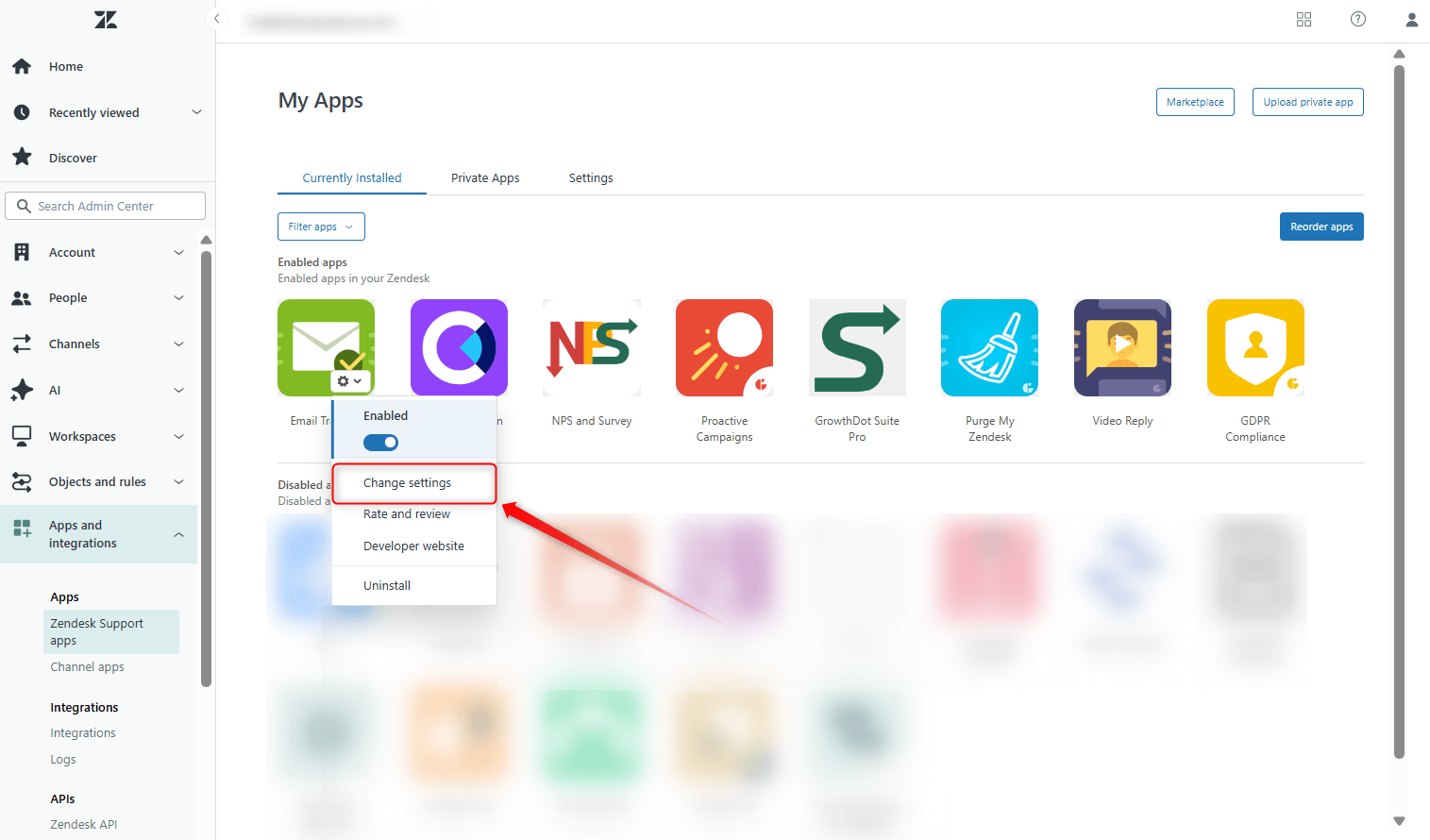Image resolution: width=1430 pixels, height=840 pixels.
Task: Open Integrations link under Integrations
Action: (83, 733)
